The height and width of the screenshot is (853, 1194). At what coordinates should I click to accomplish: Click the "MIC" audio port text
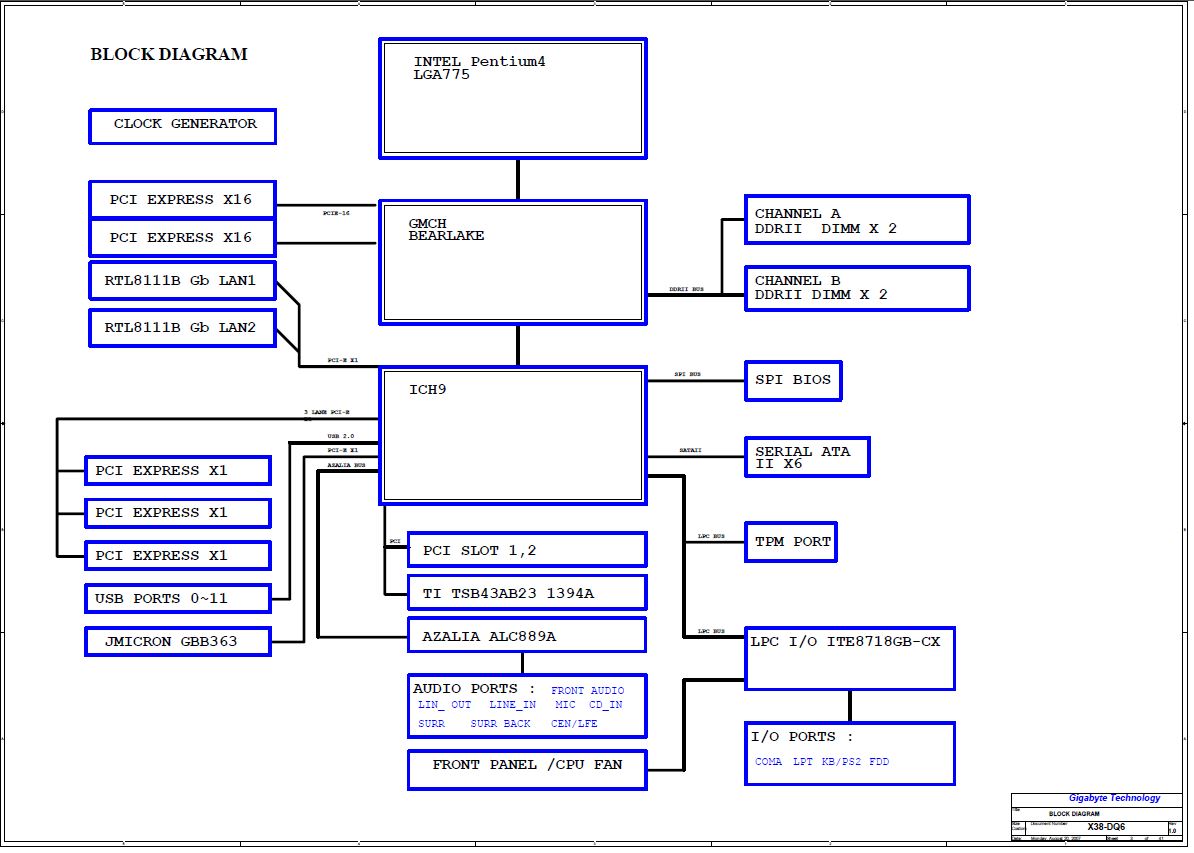pos(566,705)
